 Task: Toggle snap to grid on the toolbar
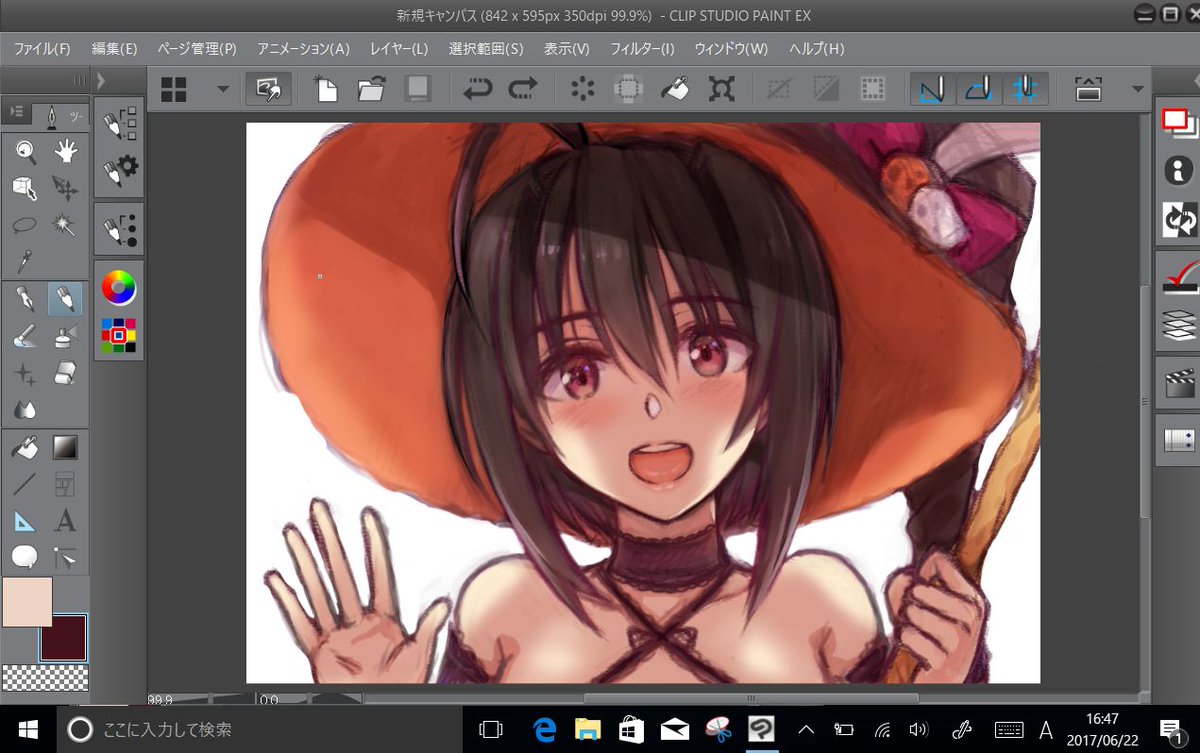[x=1025, y=89]
